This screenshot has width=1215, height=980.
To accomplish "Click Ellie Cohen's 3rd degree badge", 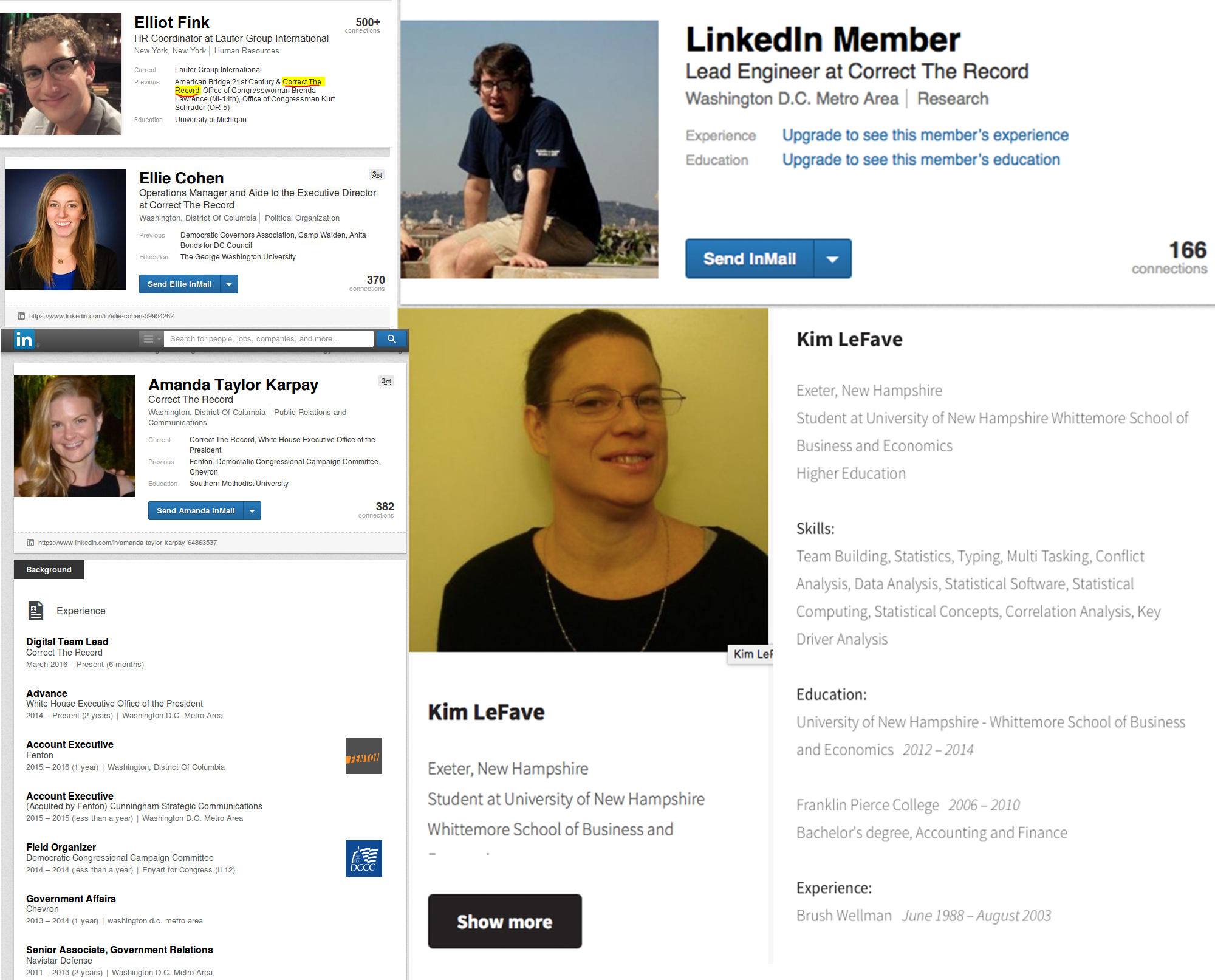I will pyautogui.click(x=377, y=175).
